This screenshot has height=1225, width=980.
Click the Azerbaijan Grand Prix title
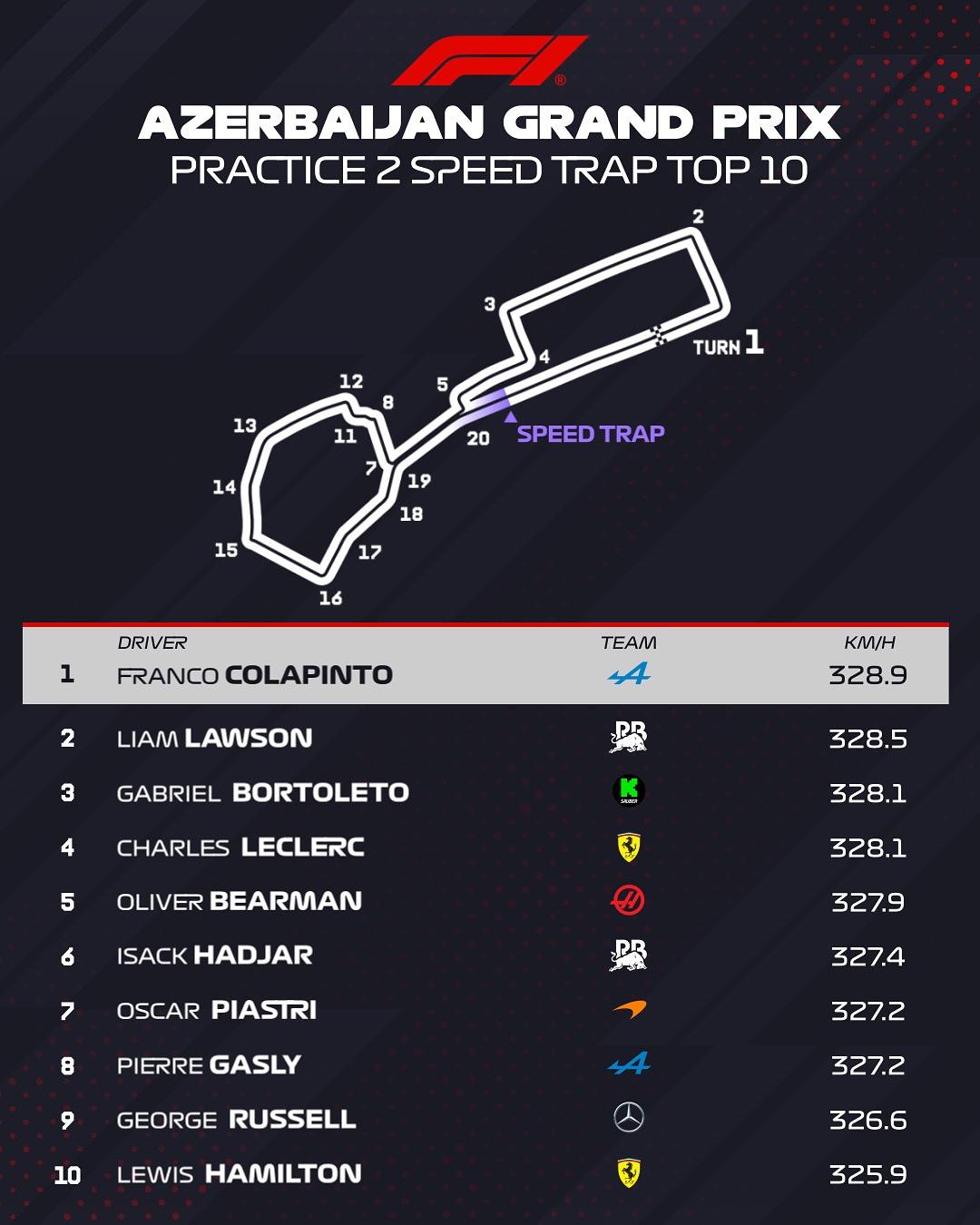pos(490,123)
